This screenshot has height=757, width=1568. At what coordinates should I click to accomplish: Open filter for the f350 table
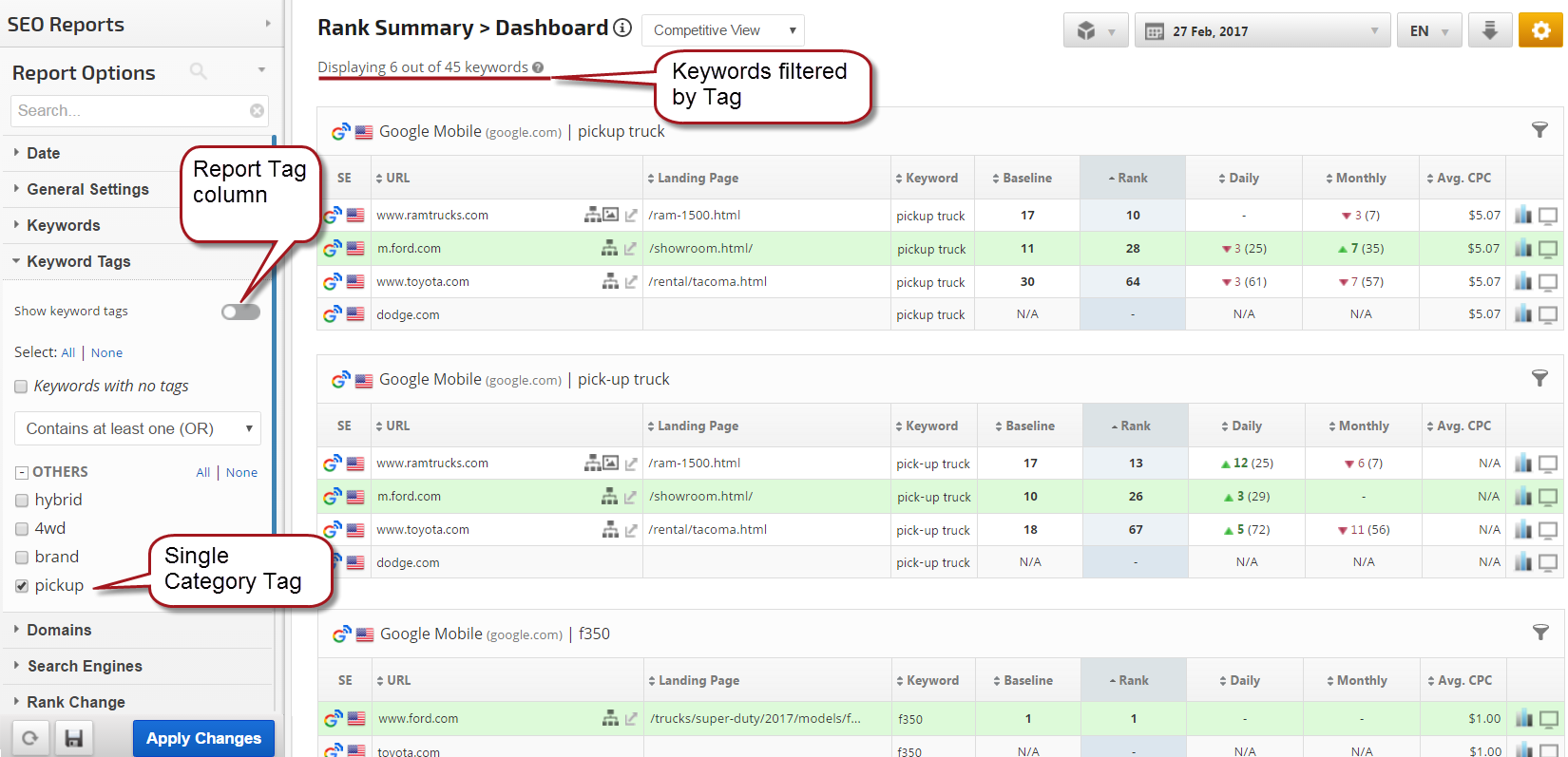click(1540, 633)
